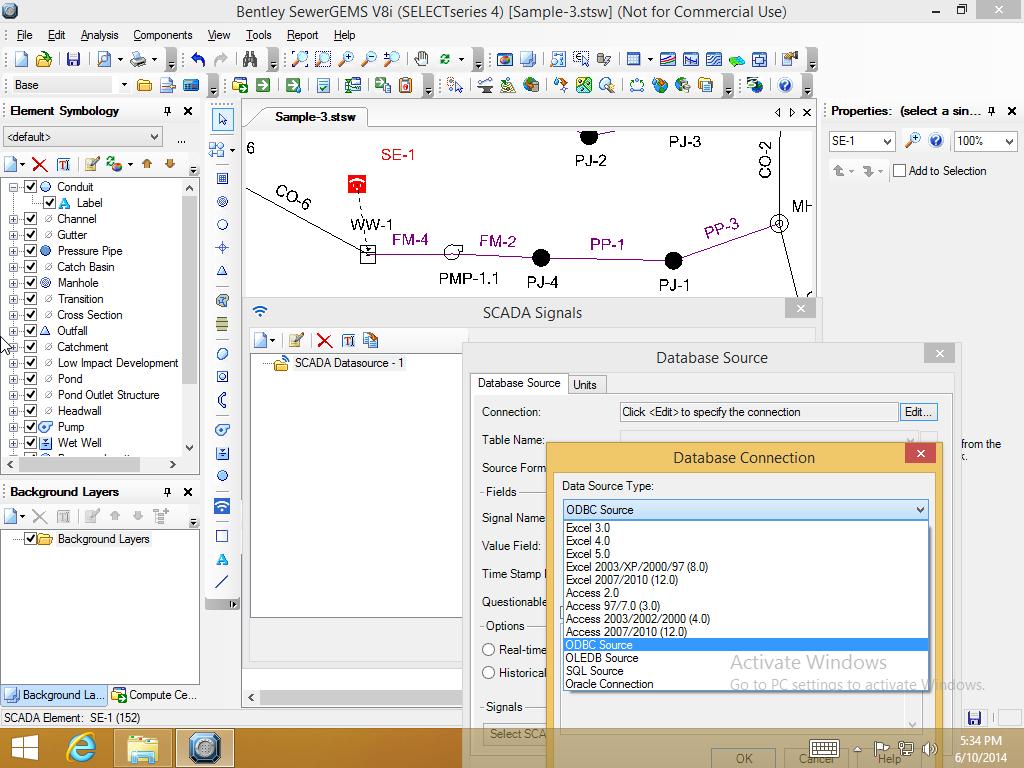Delete the selected SCADA signal with red X

pyautogui.click(x=324, y=340)
